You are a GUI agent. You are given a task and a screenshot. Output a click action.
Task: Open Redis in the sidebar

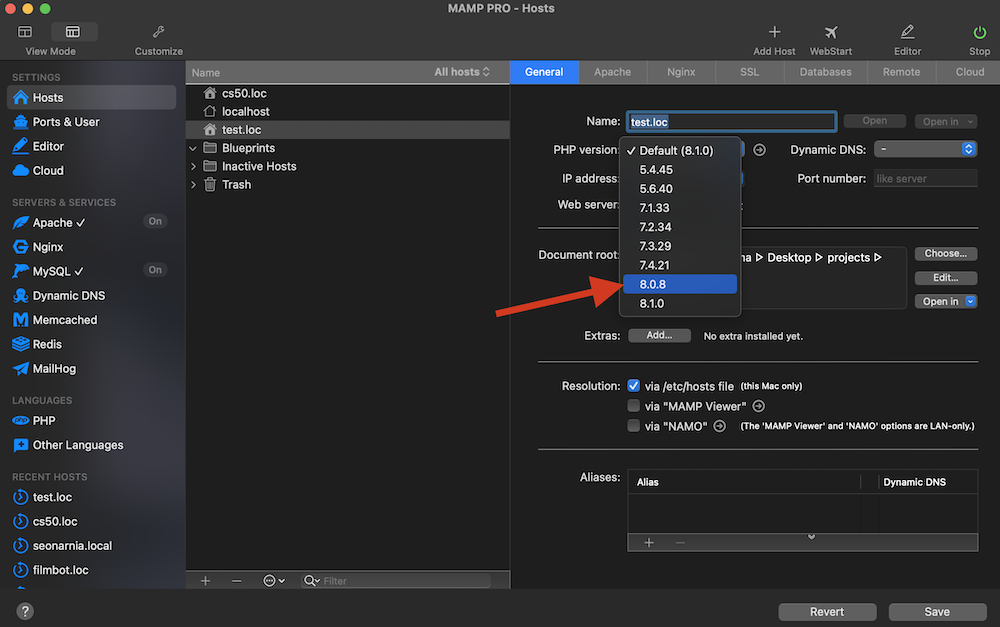pyautogui.click(x=47, y=344)
